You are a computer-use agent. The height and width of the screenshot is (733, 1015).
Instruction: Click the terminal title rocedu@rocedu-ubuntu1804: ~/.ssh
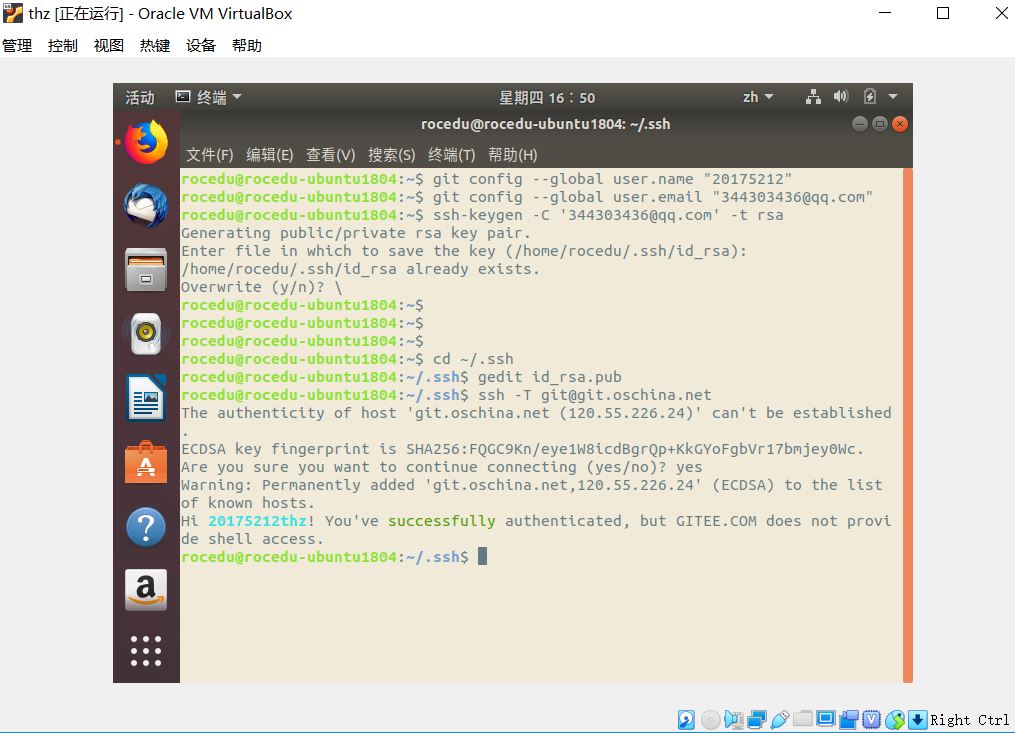coord(546,124)
